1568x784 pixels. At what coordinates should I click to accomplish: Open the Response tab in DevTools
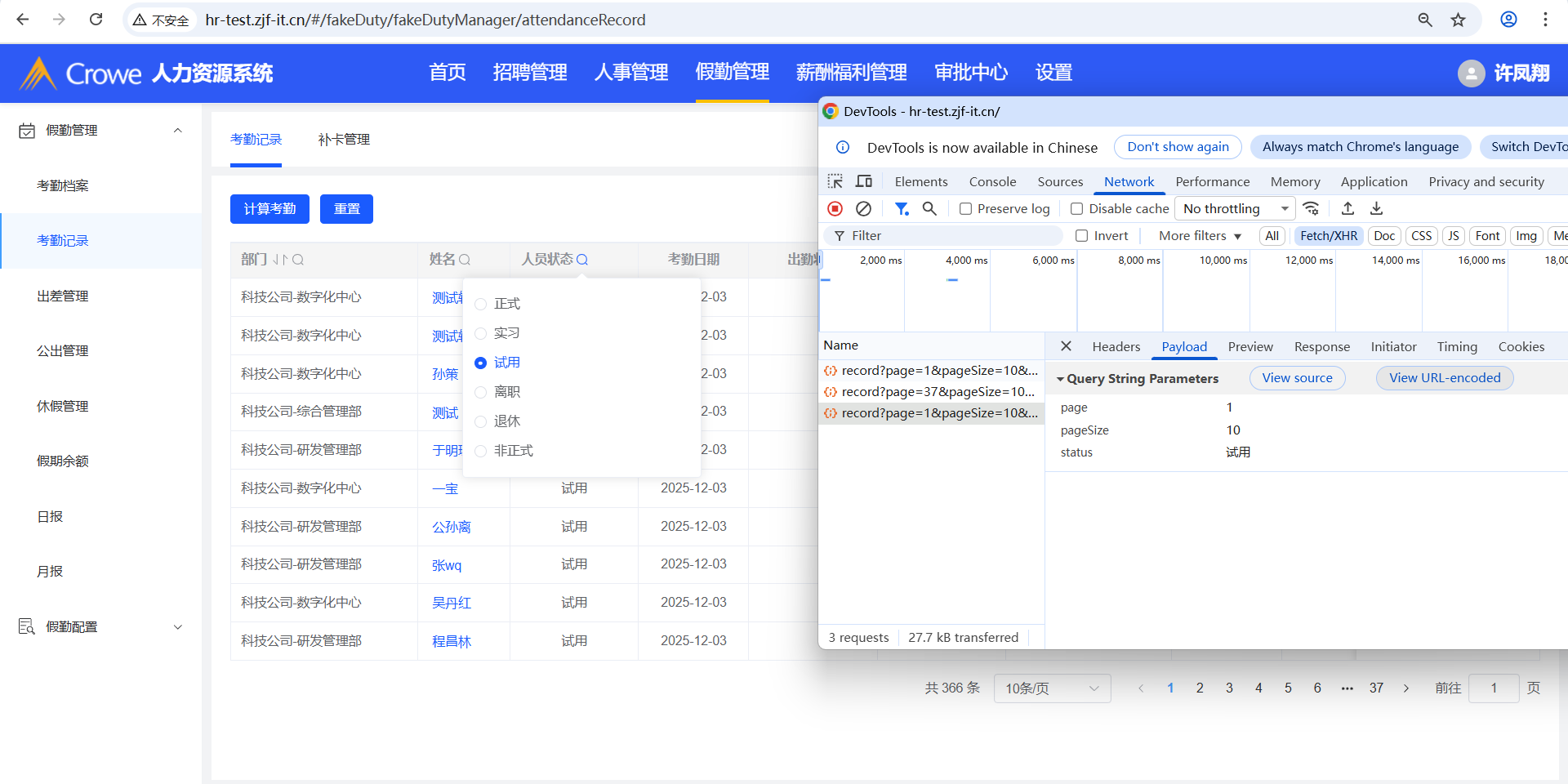1321,347
